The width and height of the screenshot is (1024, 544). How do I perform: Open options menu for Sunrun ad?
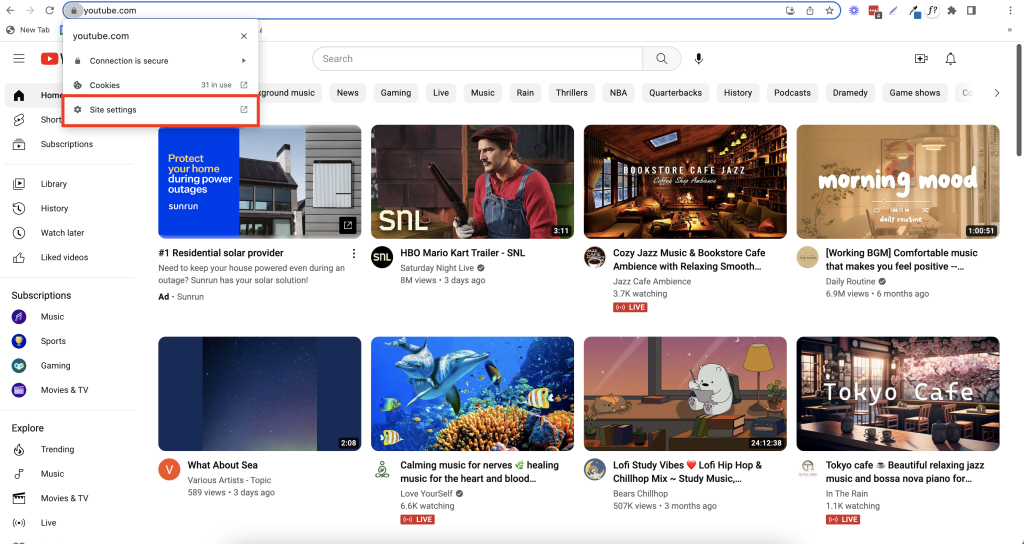tap(352, 255)
